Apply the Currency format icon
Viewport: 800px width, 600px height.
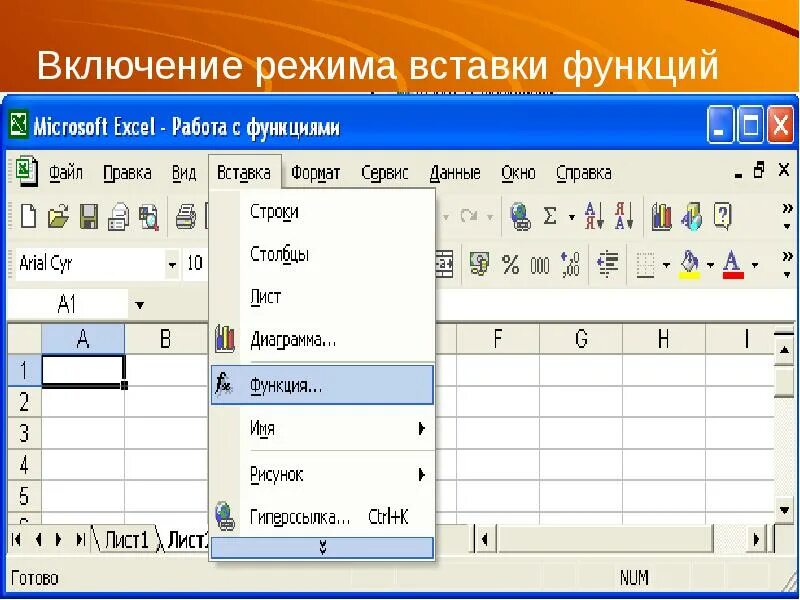tap(479, 264)
